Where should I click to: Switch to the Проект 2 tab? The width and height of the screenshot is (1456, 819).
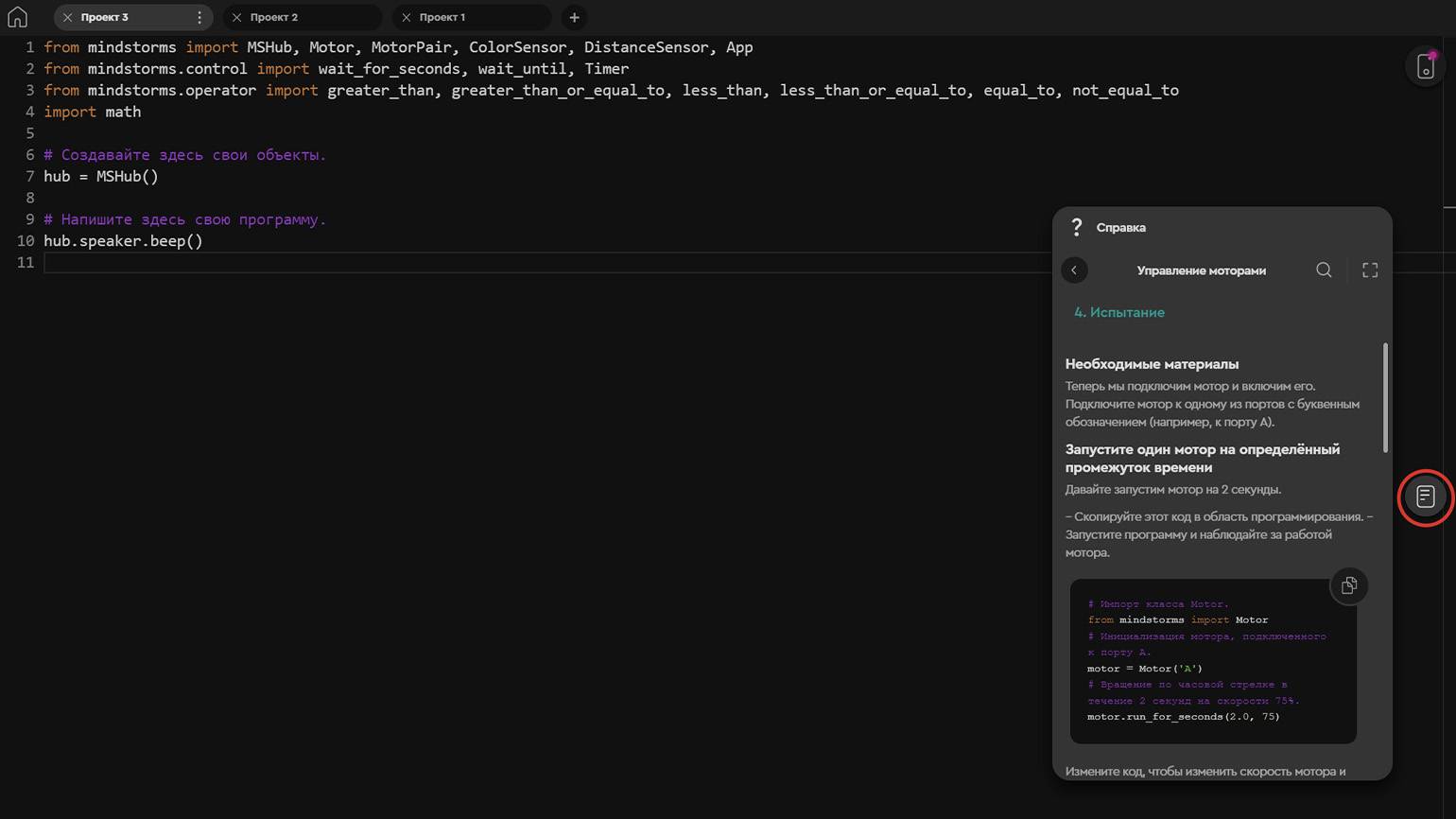click(274, 17)
